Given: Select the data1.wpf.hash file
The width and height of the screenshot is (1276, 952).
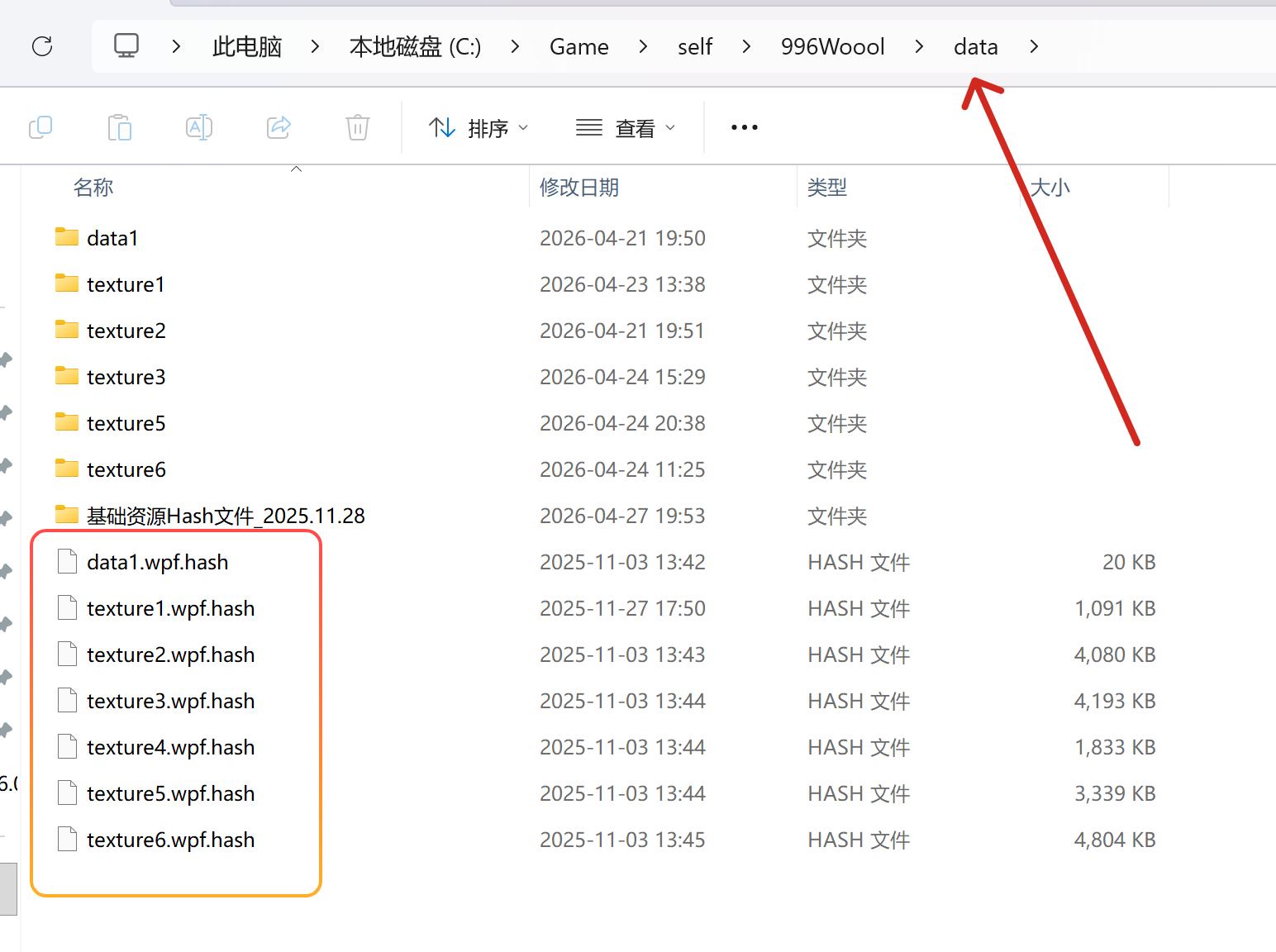Looking at the screenshot, I should tap(157, 562).
